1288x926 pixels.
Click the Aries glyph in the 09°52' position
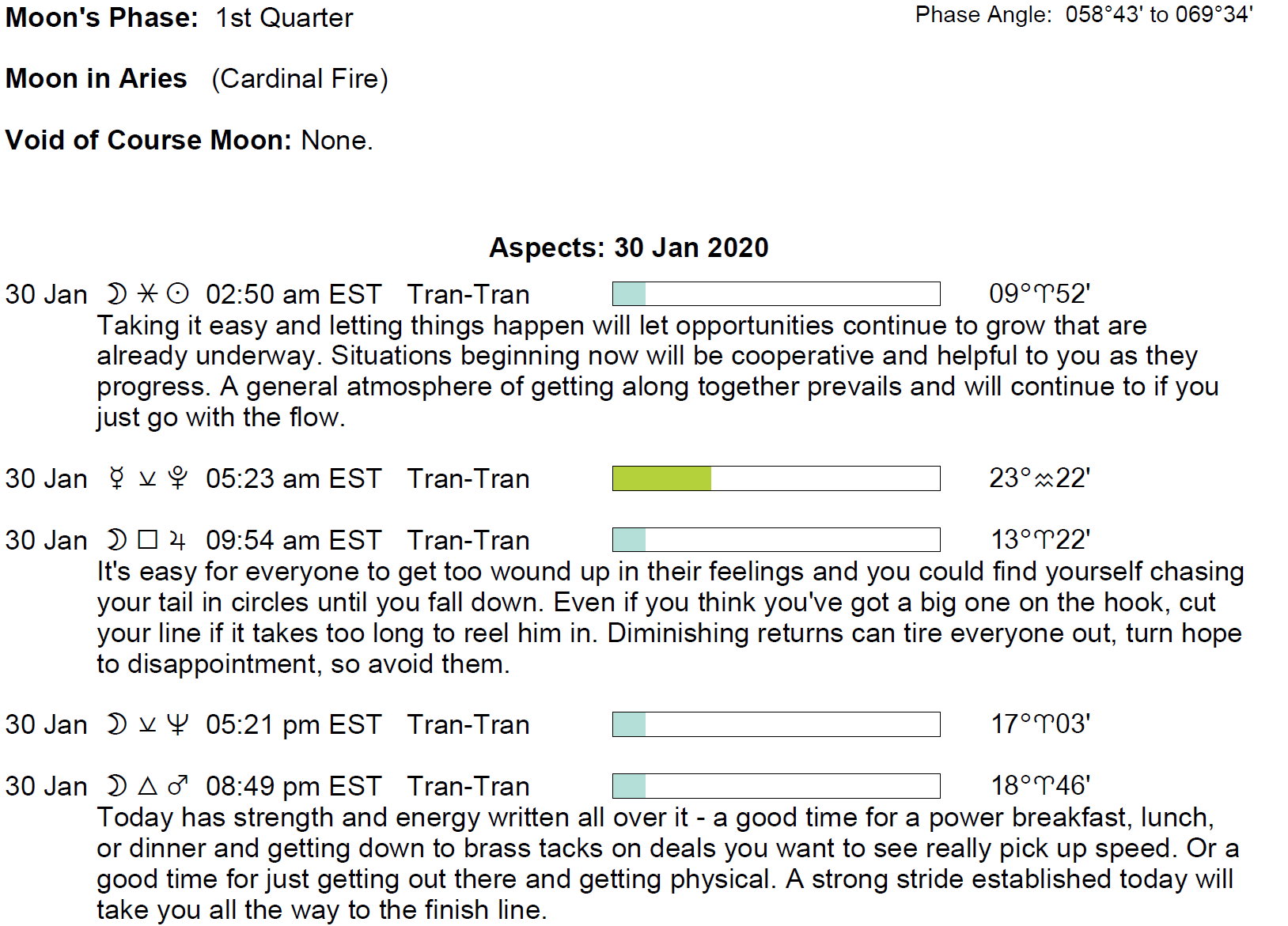pyautogui.click(x=1044, y=295)
